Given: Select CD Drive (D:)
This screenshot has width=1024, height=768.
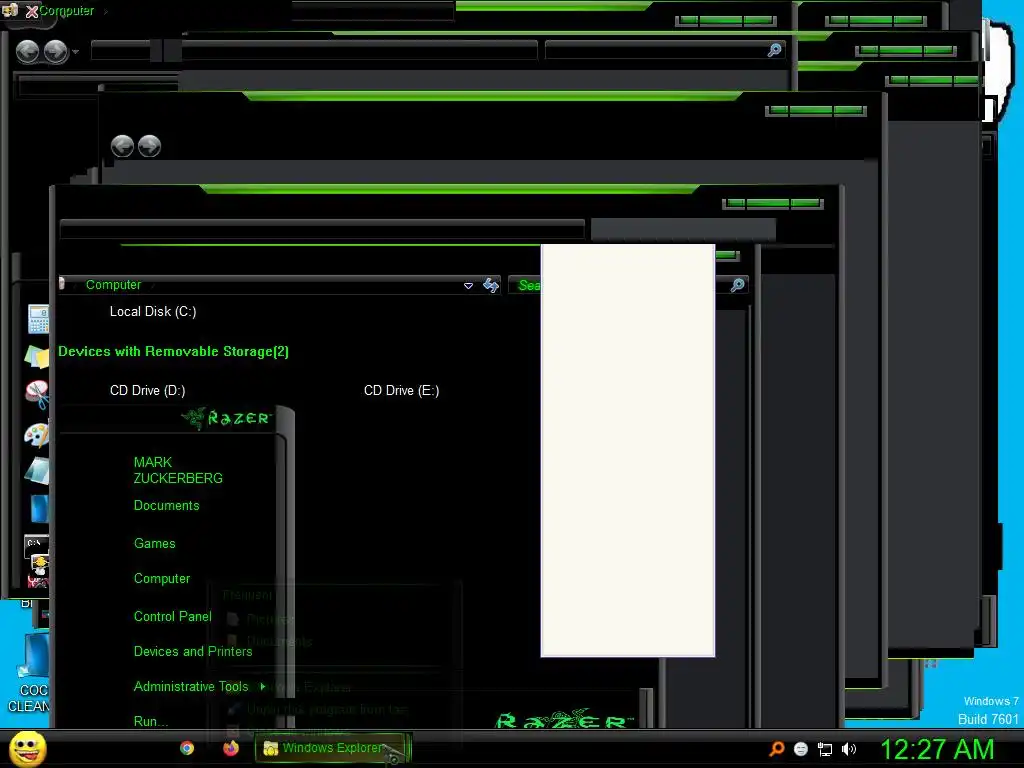Looking at the screenshot, I should coord(148,391).
